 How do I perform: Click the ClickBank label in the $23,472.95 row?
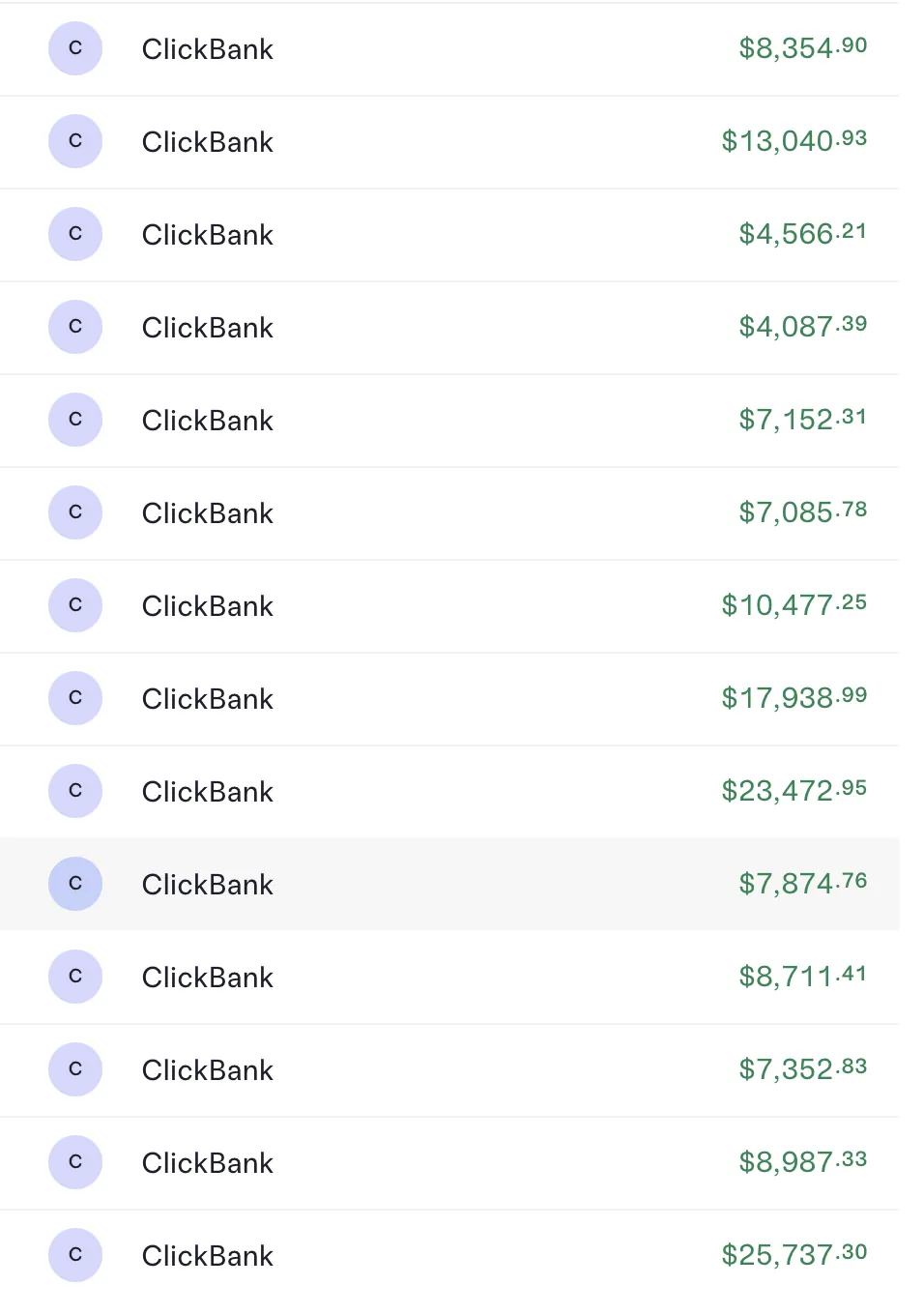point(208,792)
